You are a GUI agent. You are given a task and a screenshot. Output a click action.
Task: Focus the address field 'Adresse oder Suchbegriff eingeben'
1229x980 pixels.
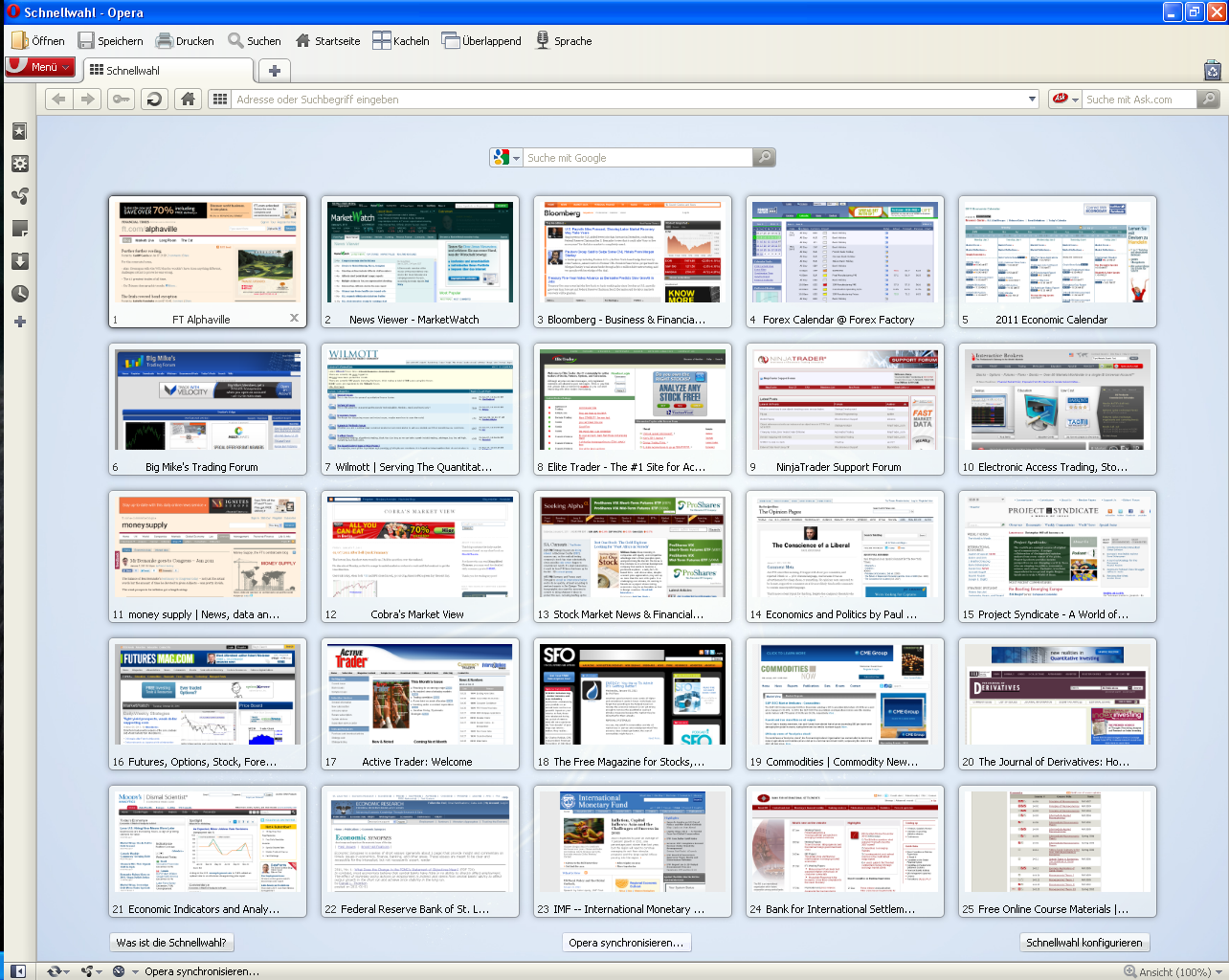coord(628,99)
